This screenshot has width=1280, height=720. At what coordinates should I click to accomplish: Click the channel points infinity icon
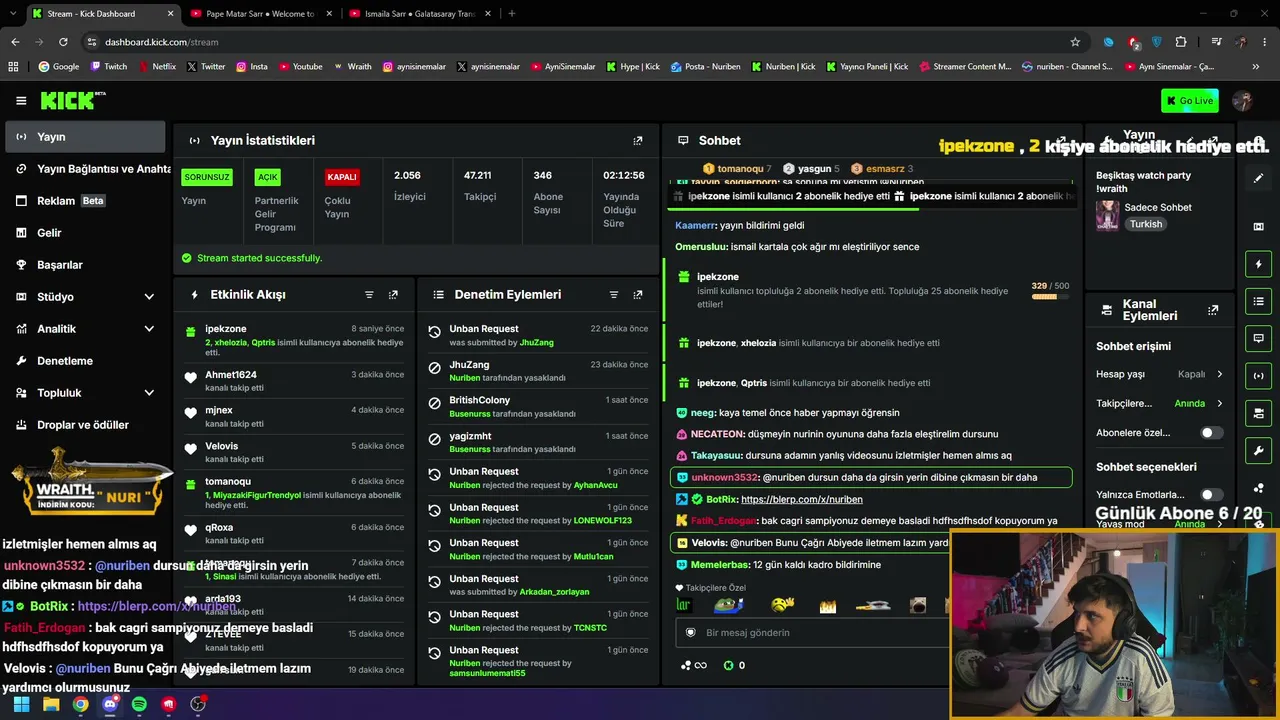tap(693, 665)
